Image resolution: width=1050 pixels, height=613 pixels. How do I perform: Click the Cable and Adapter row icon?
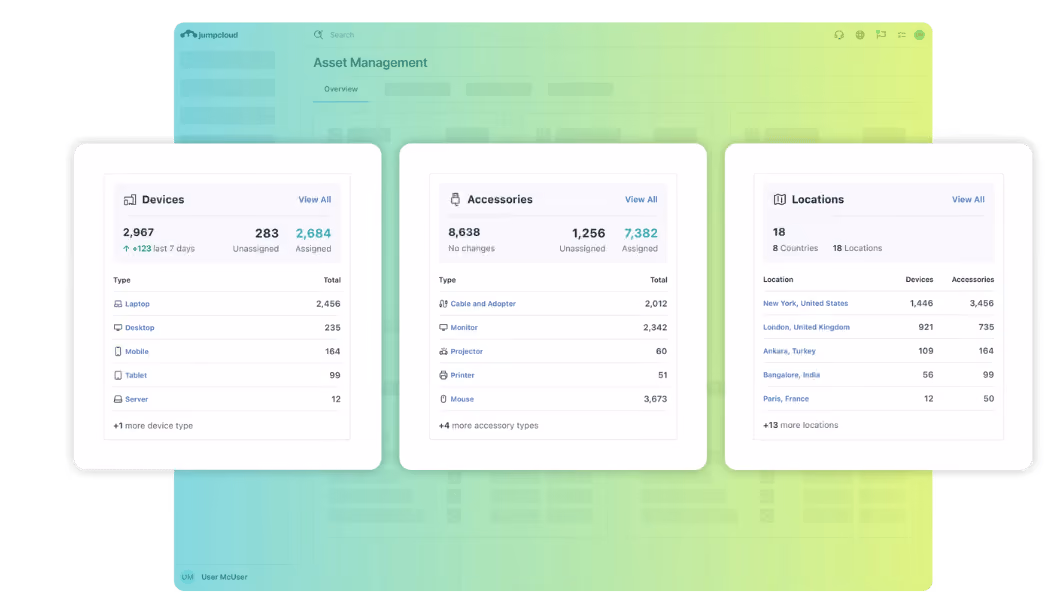(x=443, y=304)
